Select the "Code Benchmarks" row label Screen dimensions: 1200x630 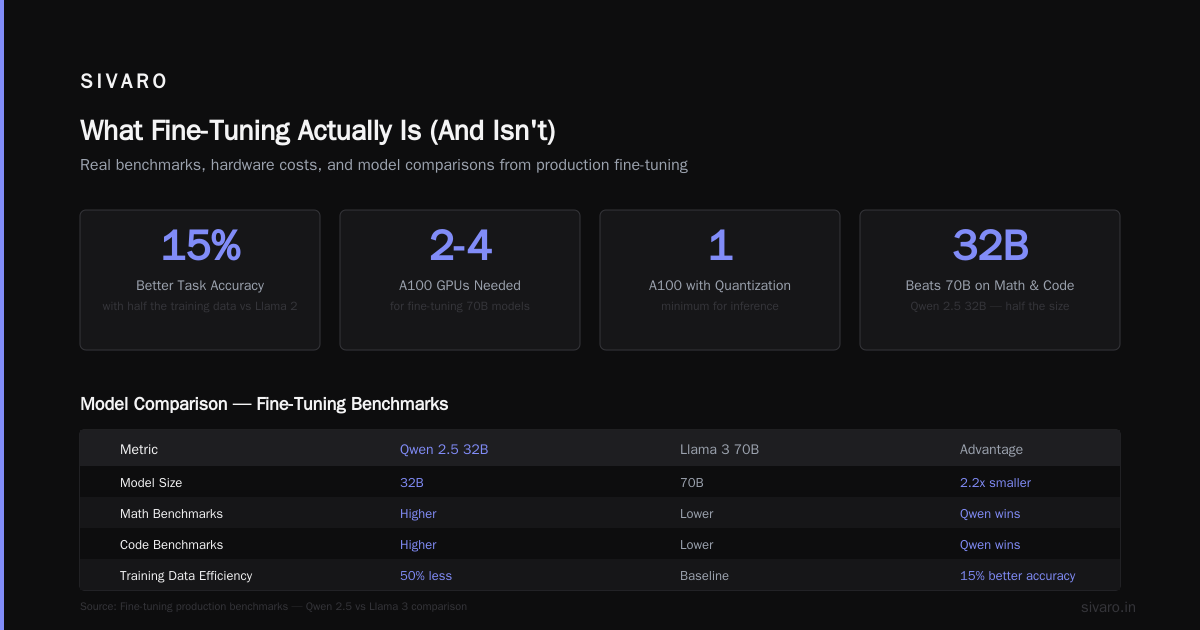(x=171, y=545)
